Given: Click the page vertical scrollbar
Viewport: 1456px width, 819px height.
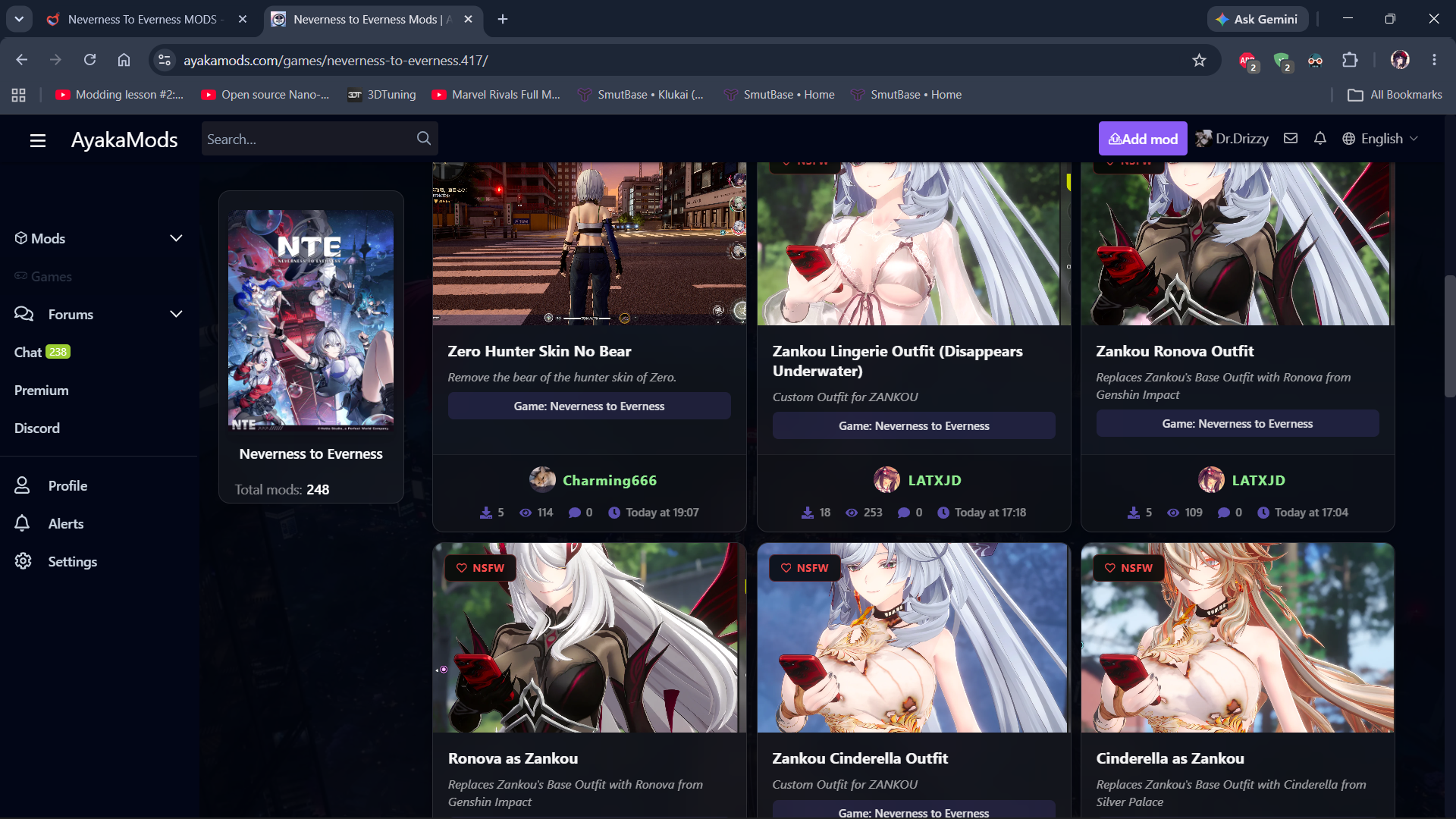Looking at the screenshot, I should [x=1450, y=335].
